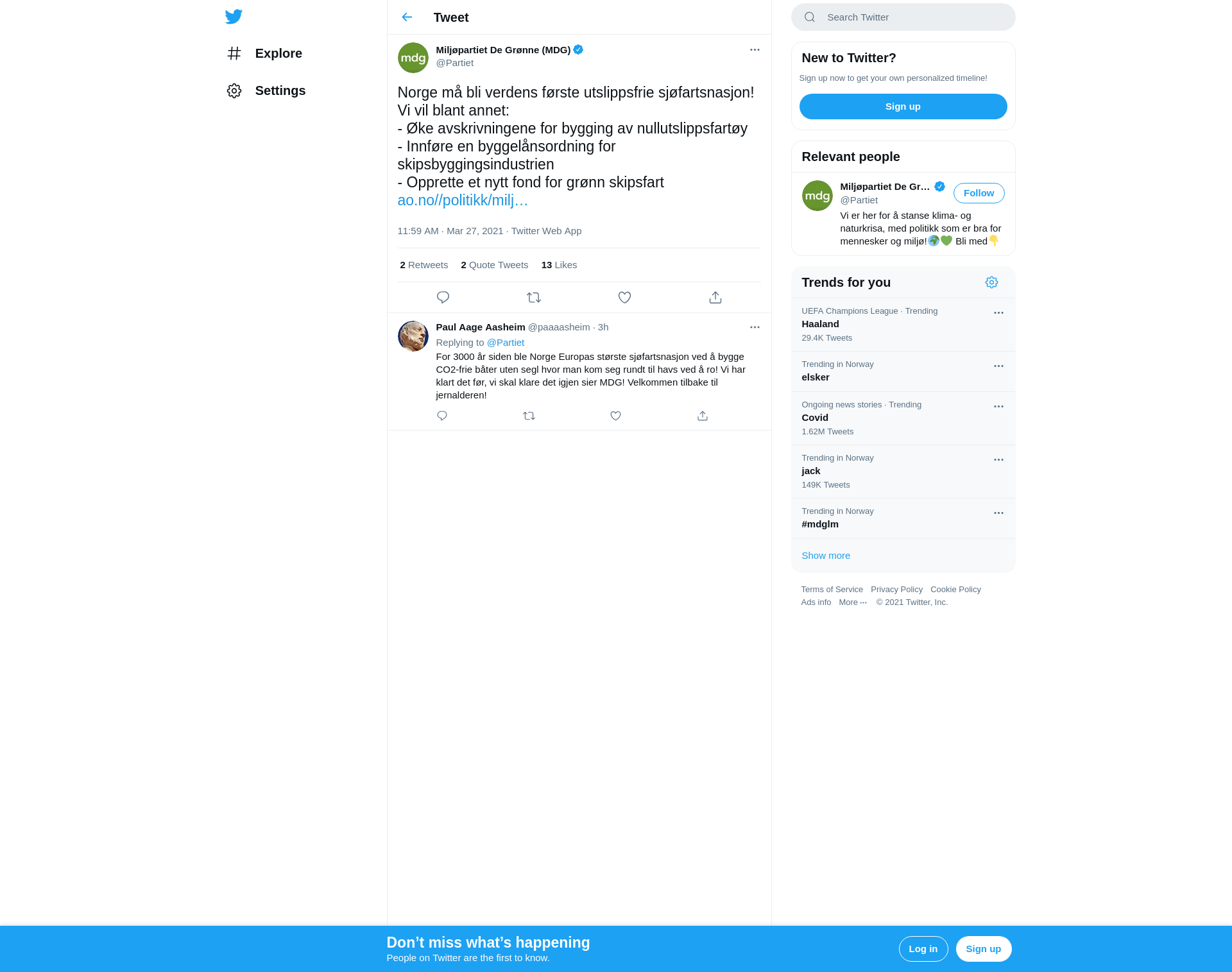Like Paul Aage Aasheim's reply

pyautogui.click(x=615, y=416)
